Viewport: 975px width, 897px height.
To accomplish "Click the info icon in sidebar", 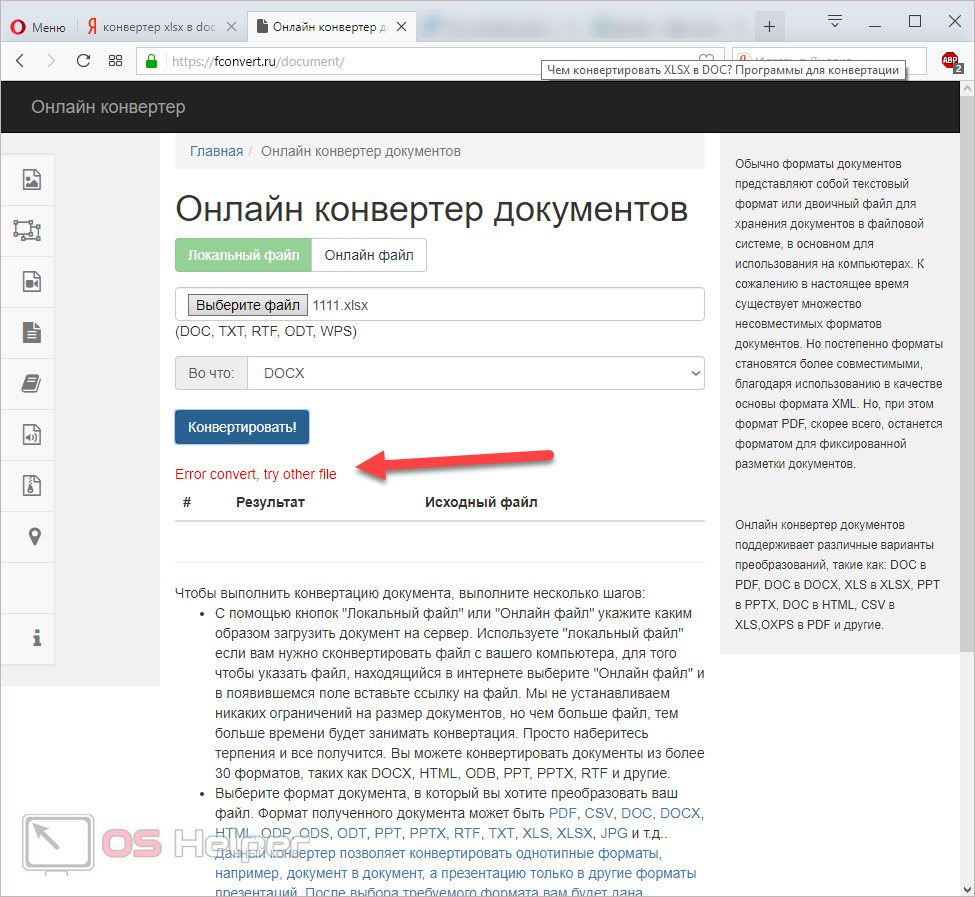I will (x=36, y=637).
